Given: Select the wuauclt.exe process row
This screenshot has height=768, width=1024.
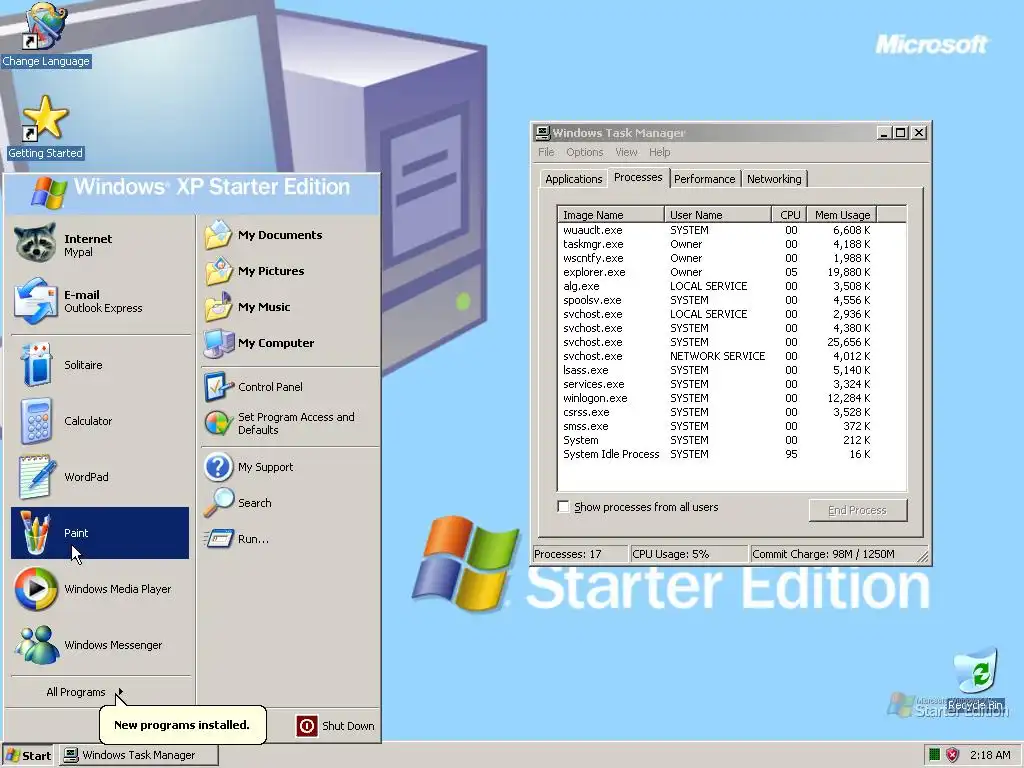Looking at the screenshot, I should tap(716, 230).
